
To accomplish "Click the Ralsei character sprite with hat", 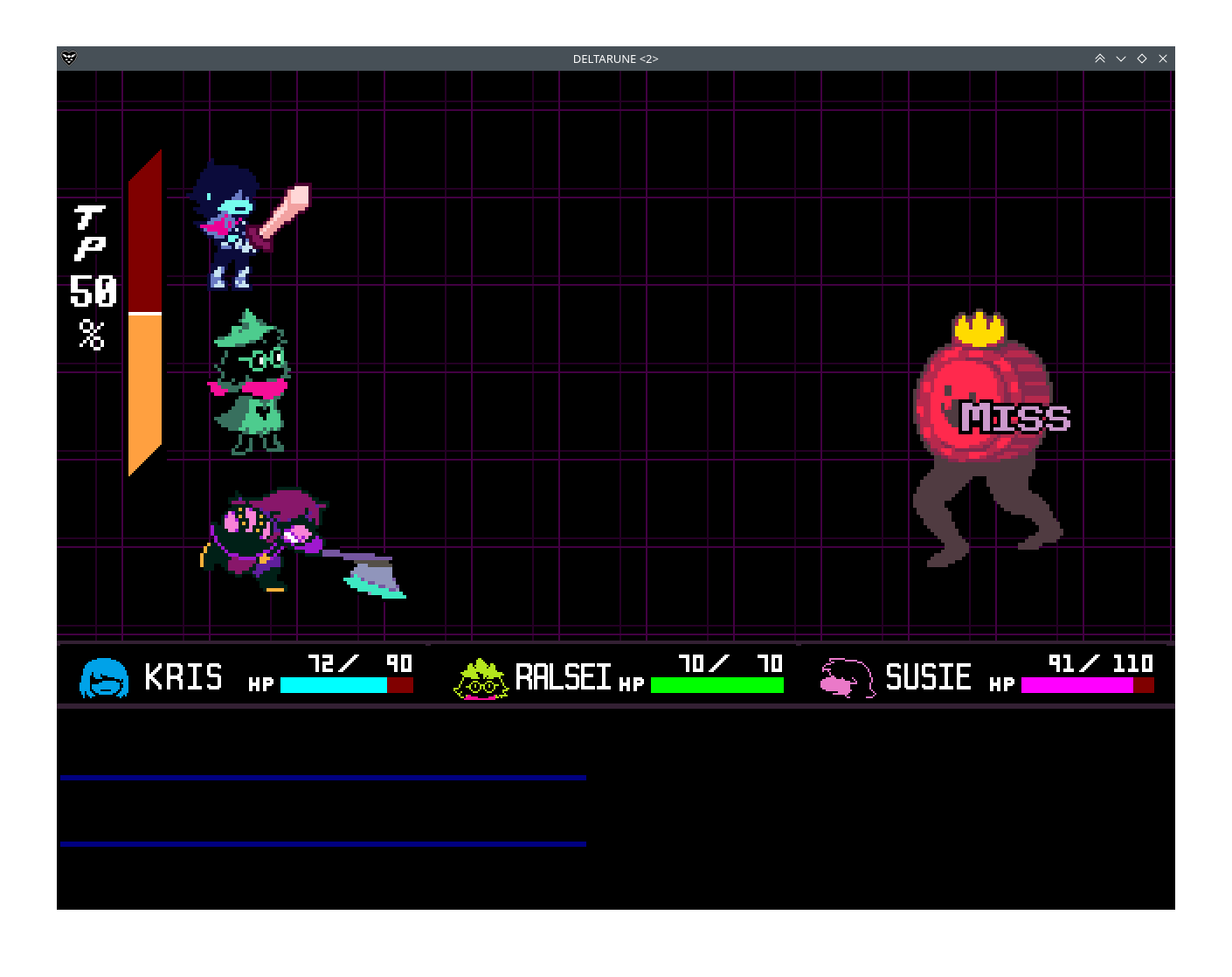I will tap(250, 382).
